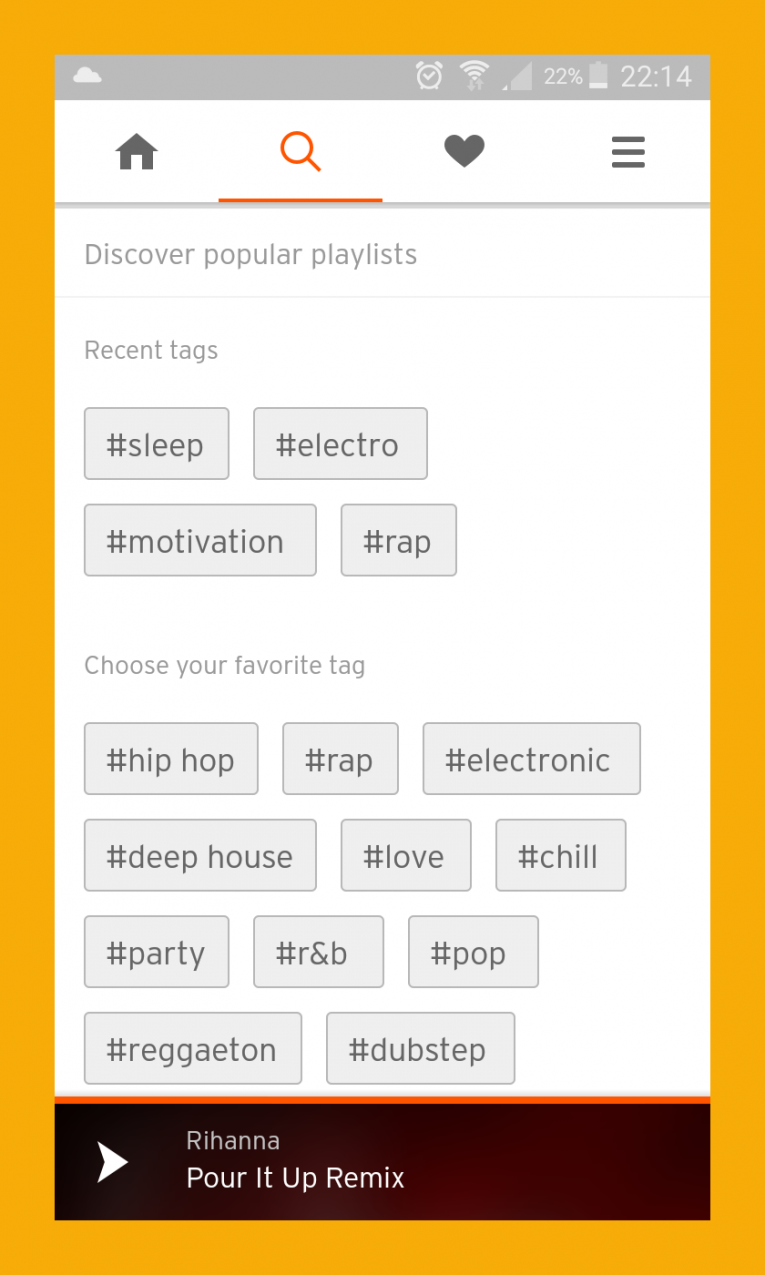The image size is (765, 1275).
Task: Play "Pour It Up Remix" by Rihanna
Action: [x=110, y=1162]
